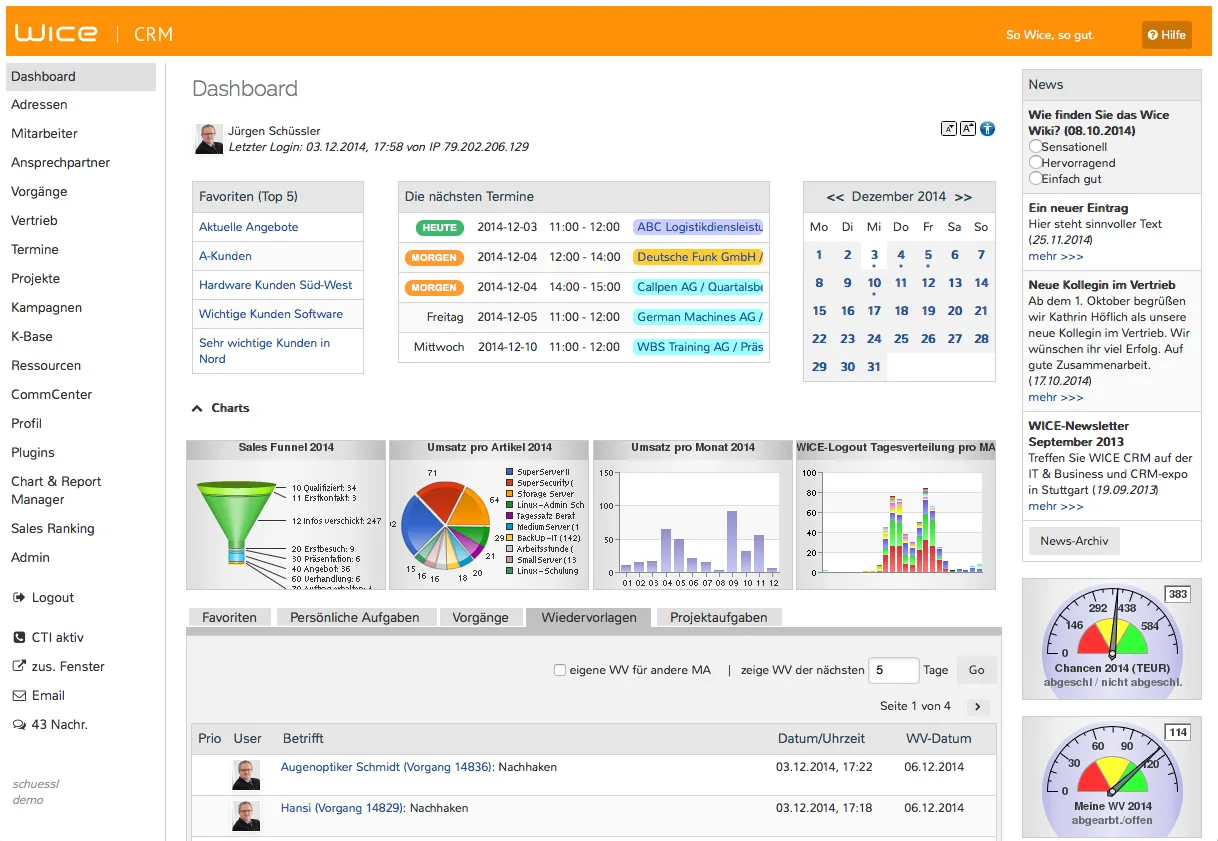Open the Aktuelle Angebote favorite

pos(249,227)
